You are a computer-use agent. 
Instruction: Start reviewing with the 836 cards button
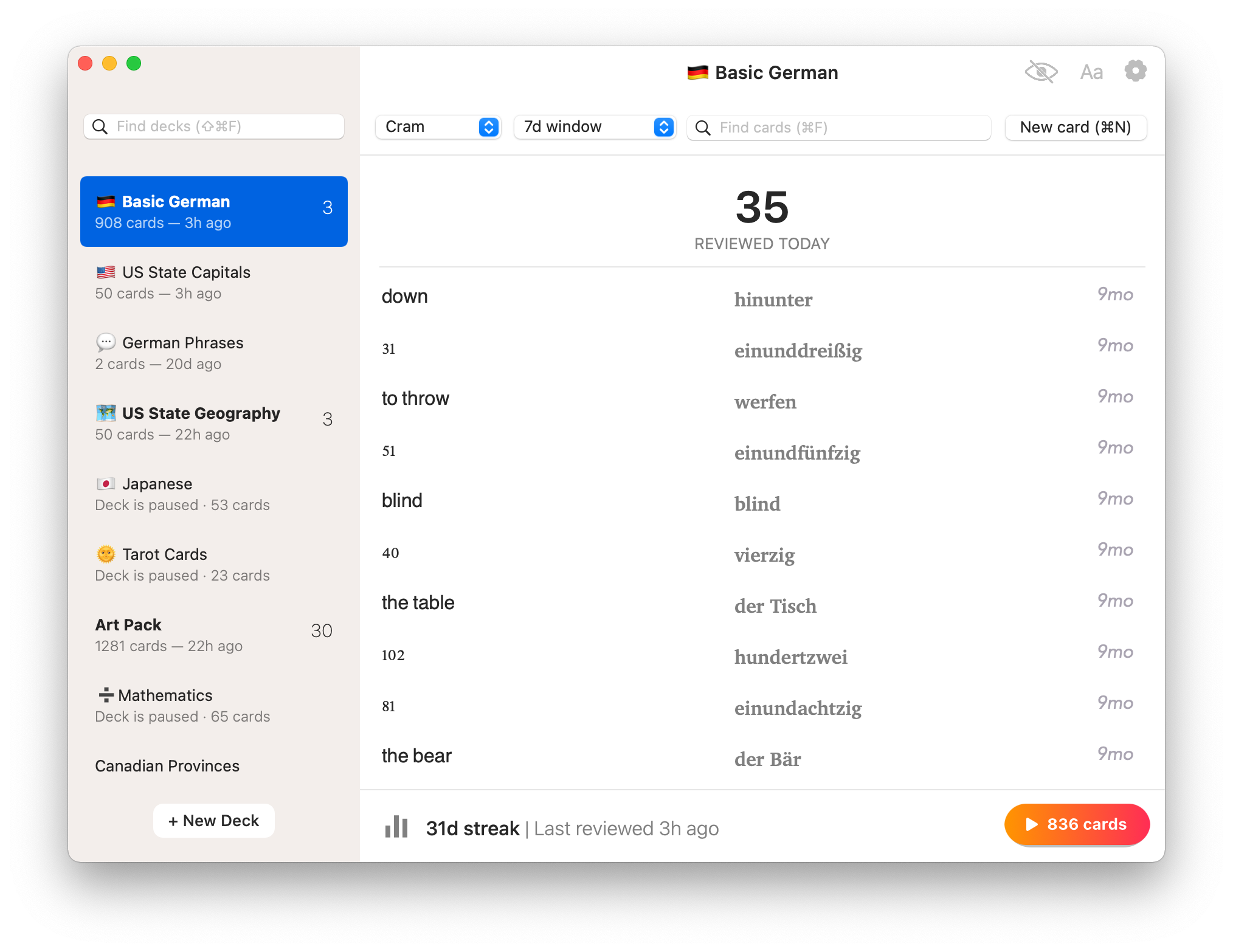[1077, 824]
